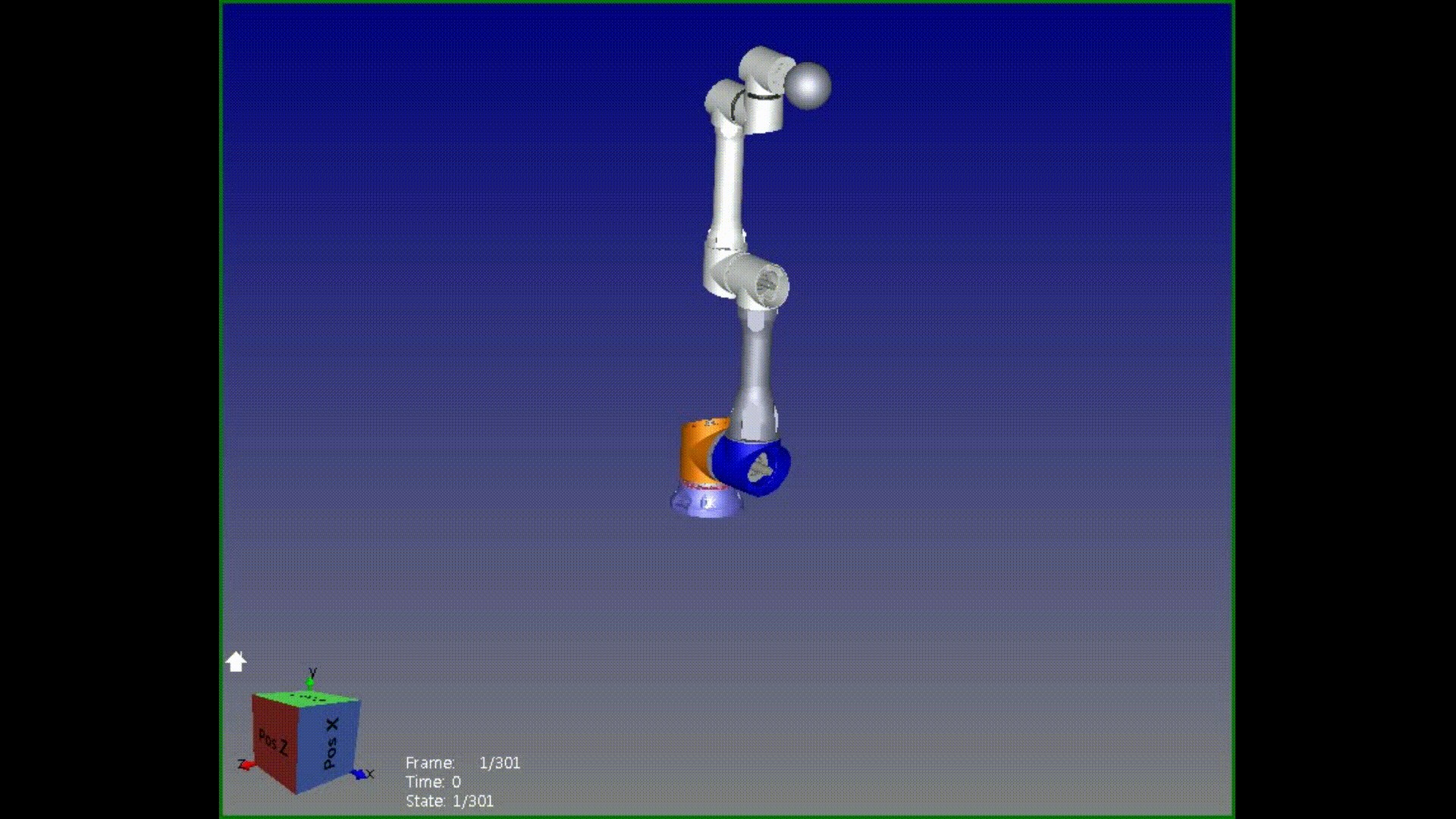
Task: Click the green top face of orientation cube
Action: (x=306, y=697)
